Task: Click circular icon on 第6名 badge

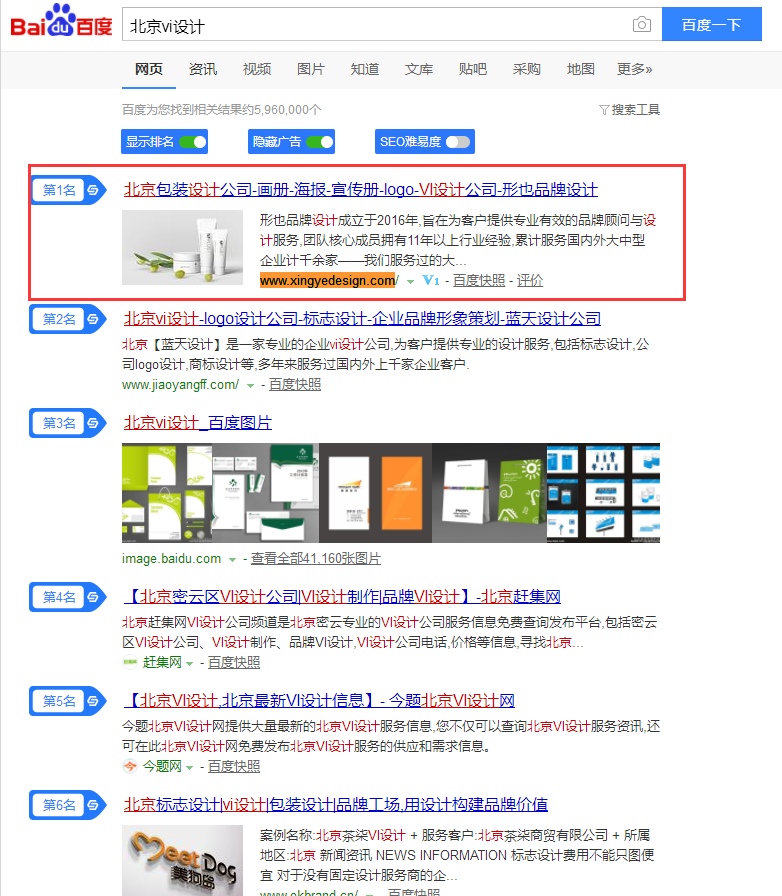Action: point(93,805)
